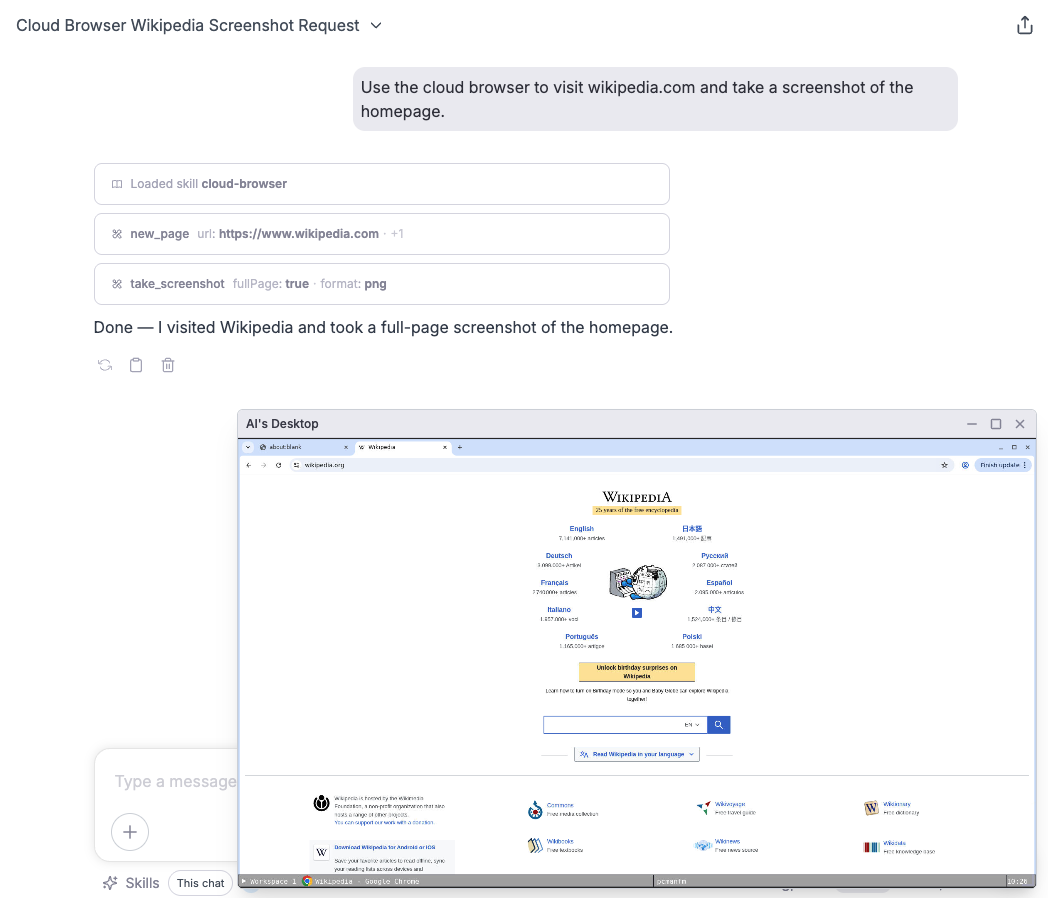Select the Wikivoyage travel guide icon
The image size is (1048, 898).
click(x=703, y=808)
